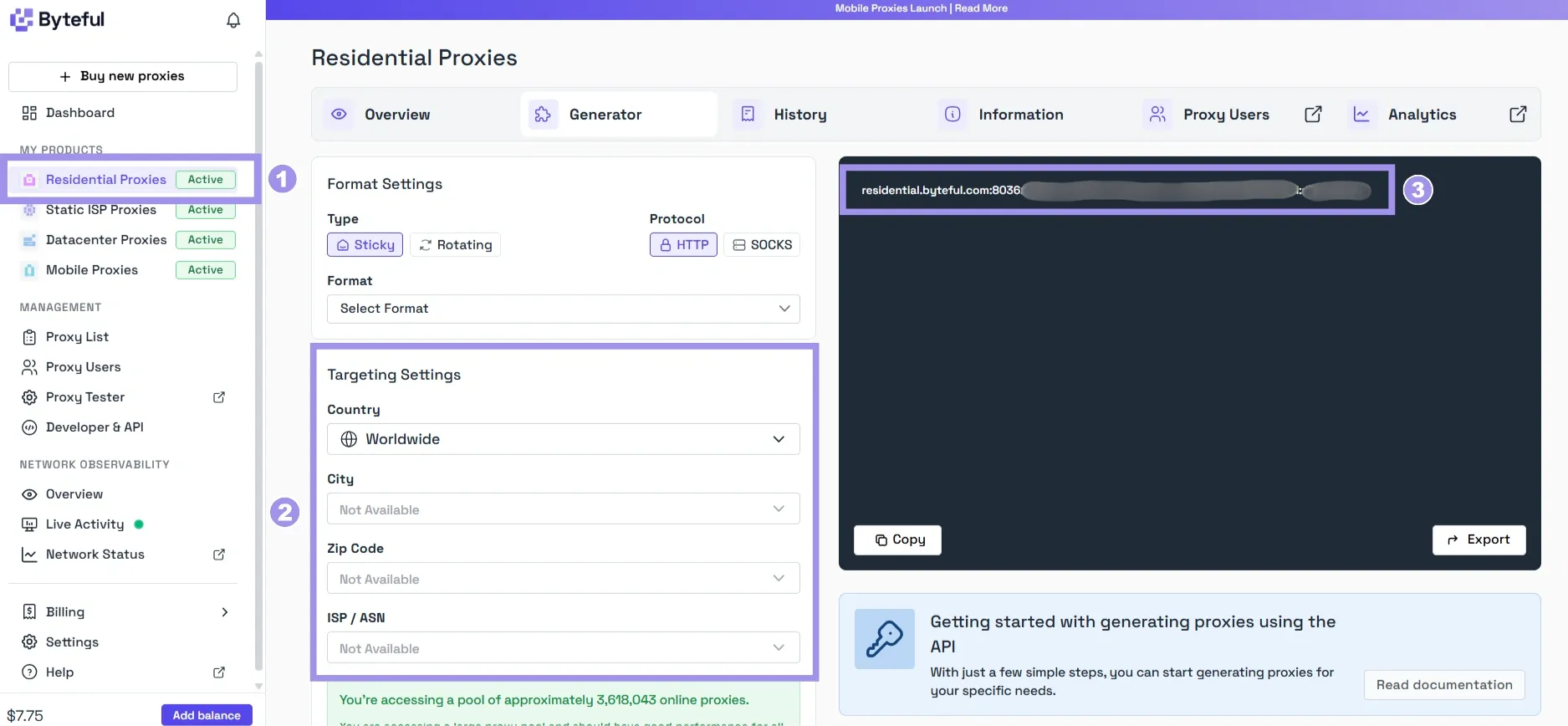Click the Mobile Proxies product icon
The height and width of the screenshot is (726, 1568).
[29, 270]
